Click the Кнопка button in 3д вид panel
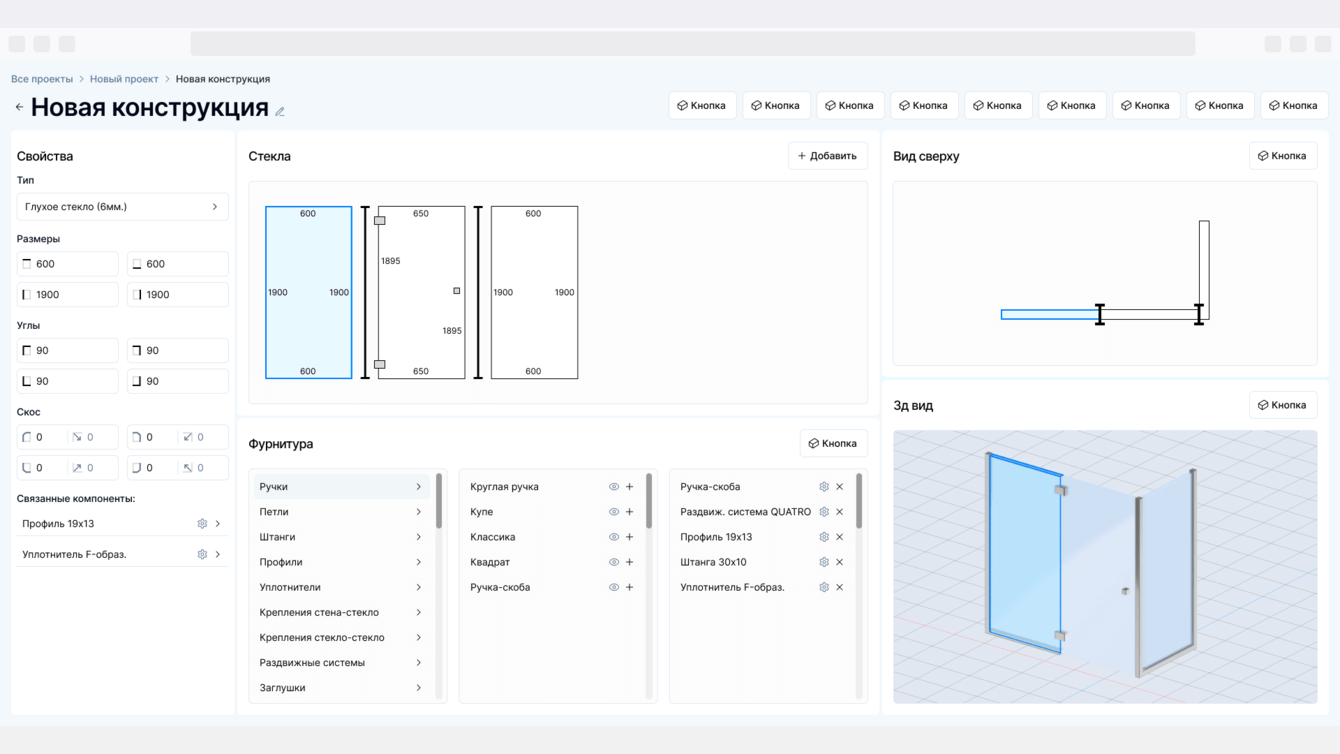Screen dimensions: 1340x754 (1283, 405)
